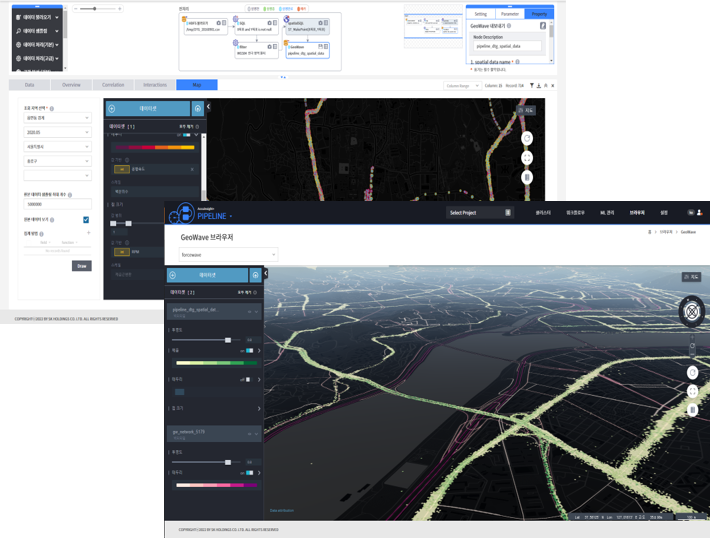Collapse the GeoWave side panel arrow

[x=266, y=273]
